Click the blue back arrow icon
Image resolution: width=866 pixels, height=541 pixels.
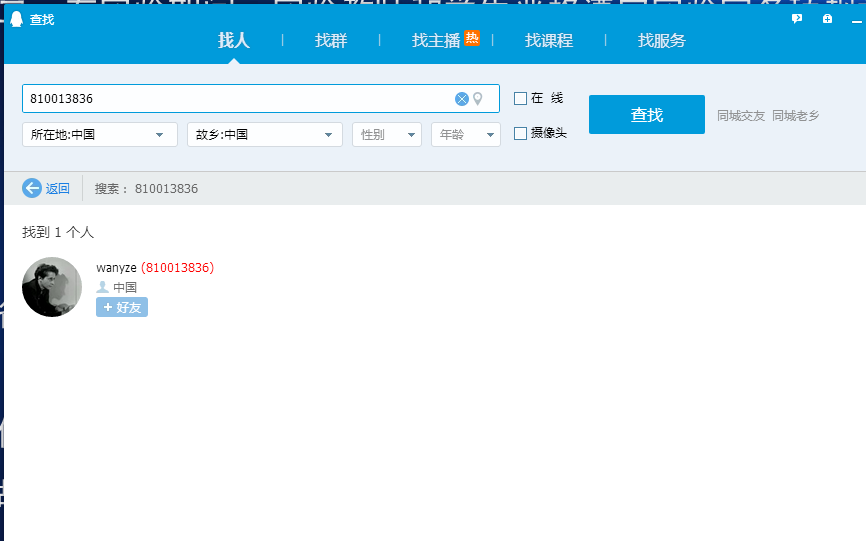[32, 188]
